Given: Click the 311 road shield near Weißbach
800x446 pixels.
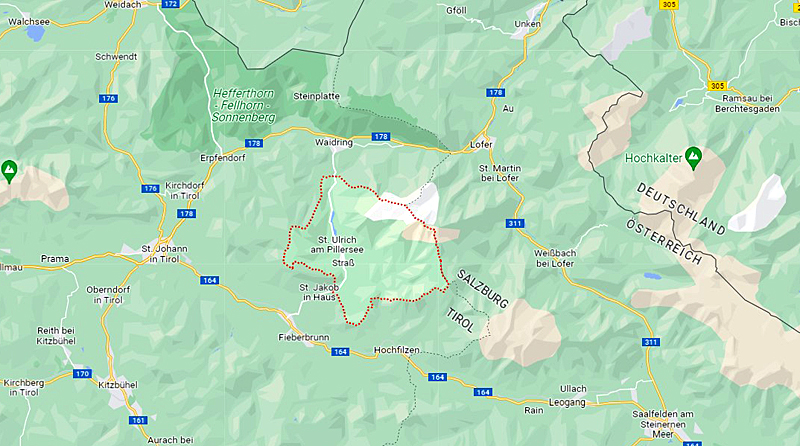Looking at the screenshot, I should tap(515, 224).
